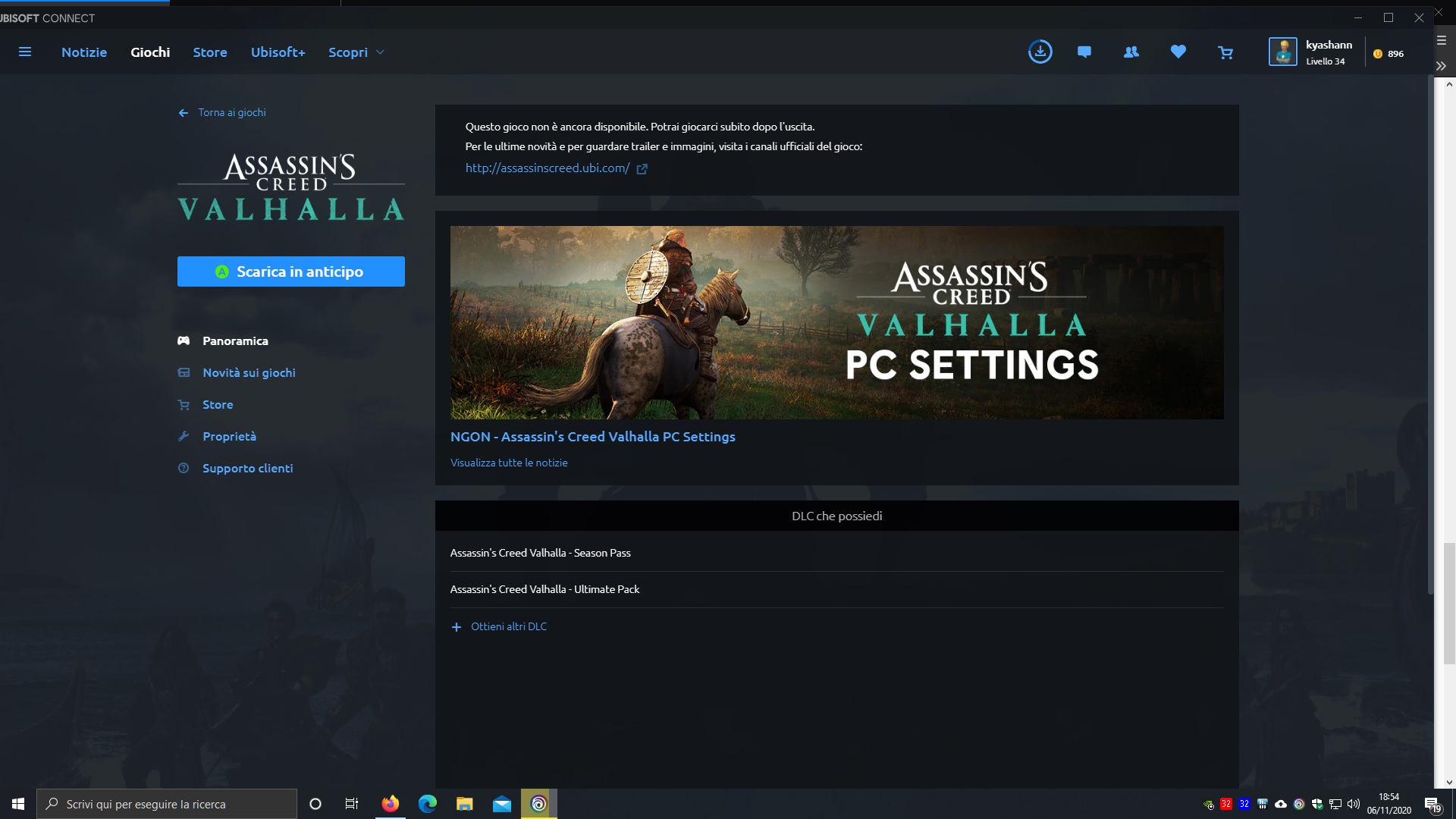The width and height of the screenshot is (1456, 819).
Task: Open the downloads queue icon
Action: point(1040,52)
